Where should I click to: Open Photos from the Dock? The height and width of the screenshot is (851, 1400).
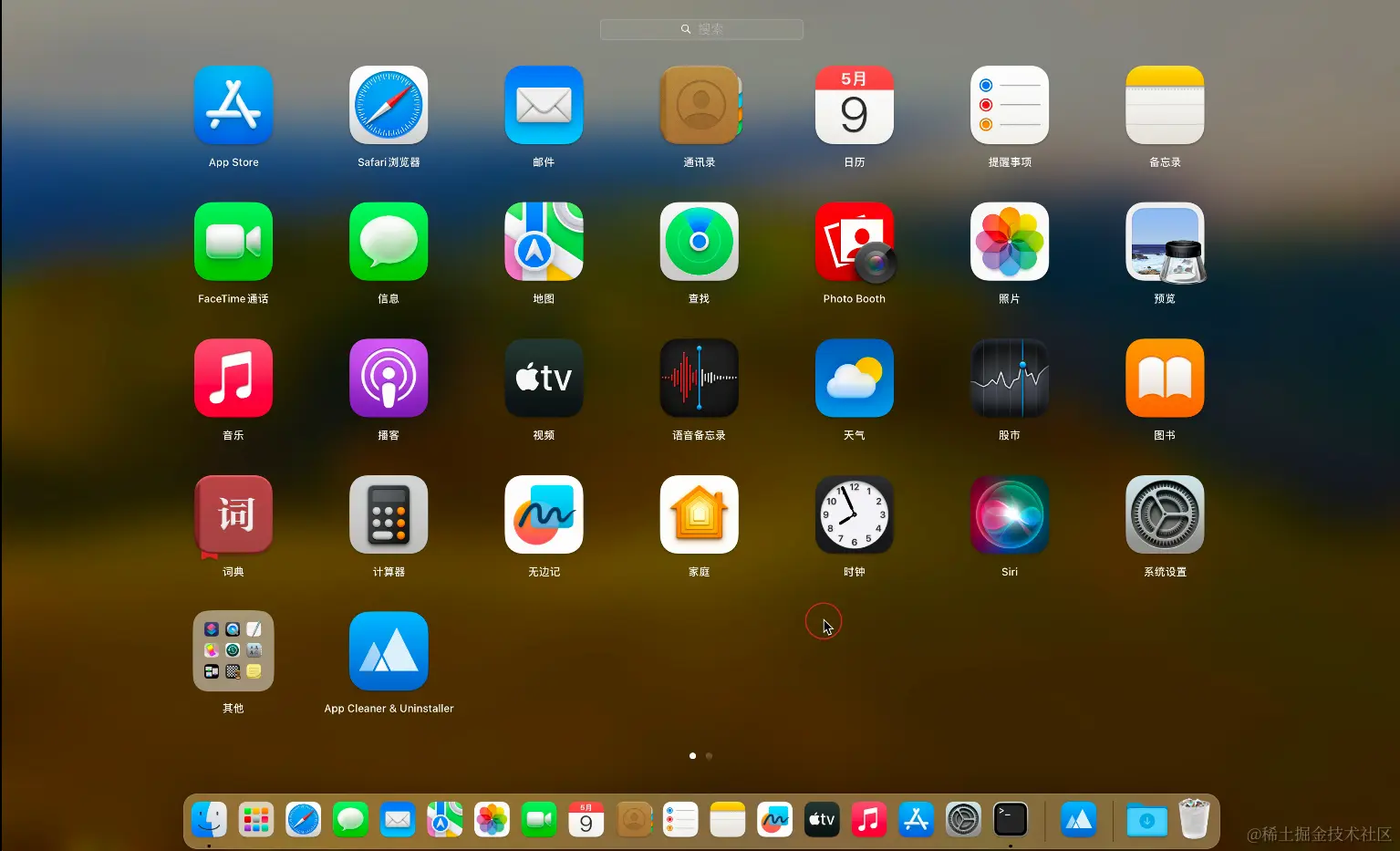(492, 820)
